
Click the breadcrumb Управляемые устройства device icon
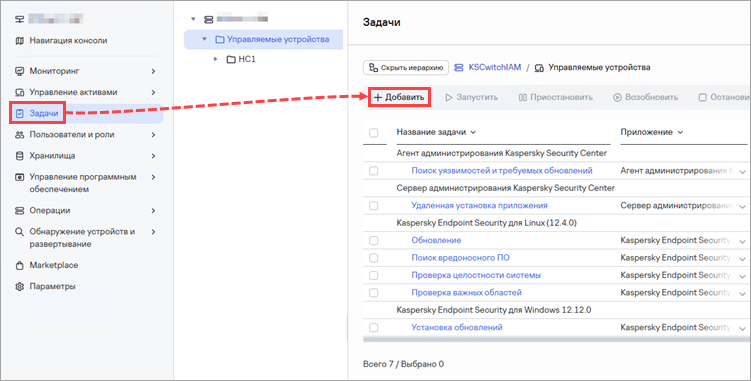pyautogui.click(x=539, y=68)
